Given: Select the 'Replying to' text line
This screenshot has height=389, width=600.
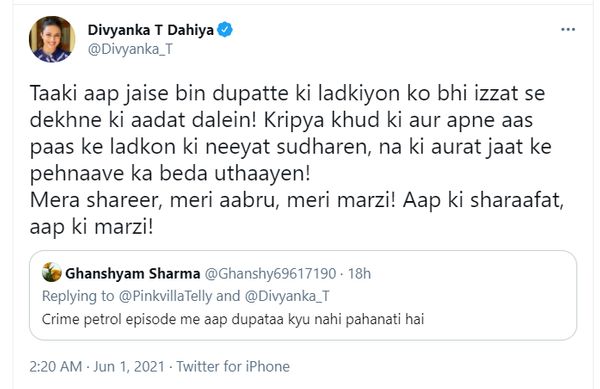Looking at the screenshot, I should coord(186,296).
